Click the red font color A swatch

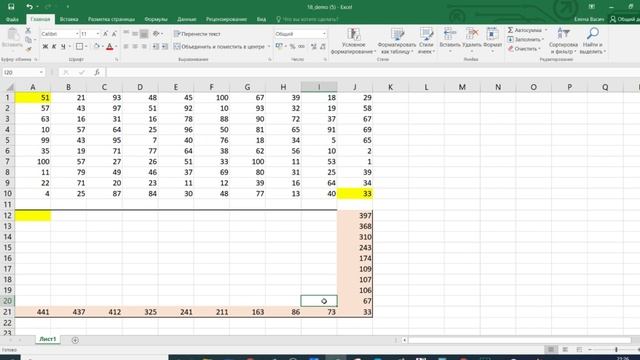coord(109,47)
